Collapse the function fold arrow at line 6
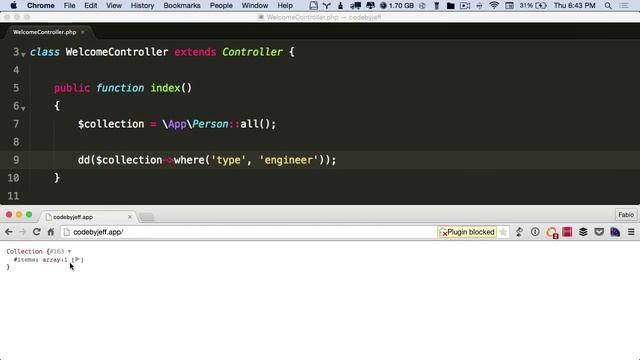 click(x=23, y=108)
